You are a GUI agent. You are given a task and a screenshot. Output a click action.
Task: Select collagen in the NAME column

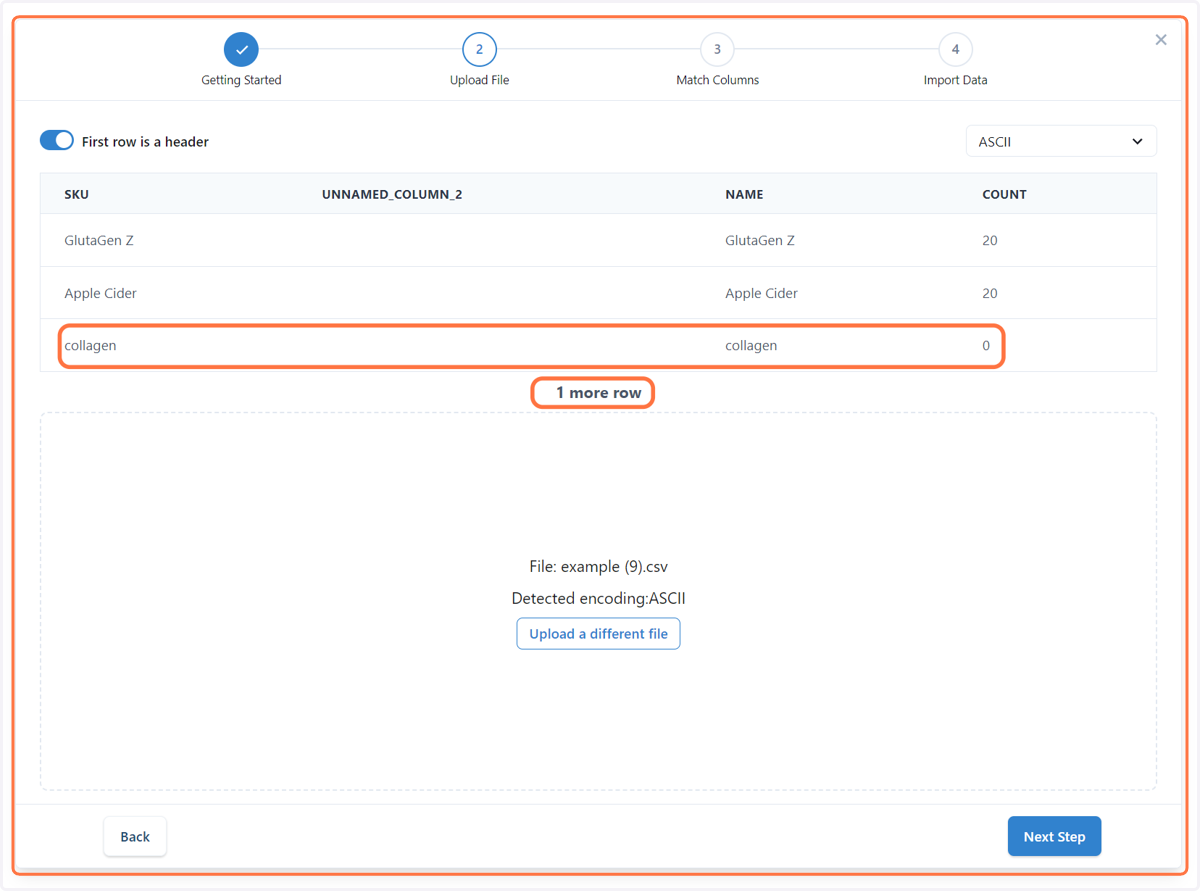point(751,345)
